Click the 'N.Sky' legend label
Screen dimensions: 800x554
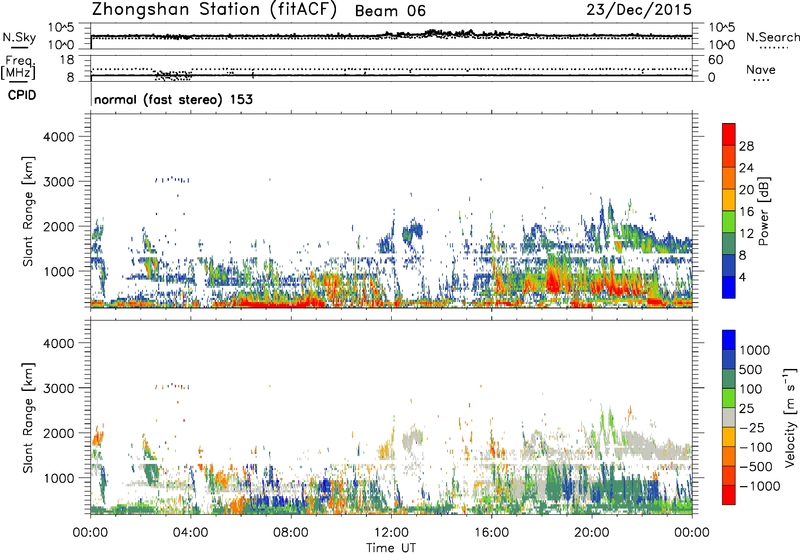click(x=19, y=37)
